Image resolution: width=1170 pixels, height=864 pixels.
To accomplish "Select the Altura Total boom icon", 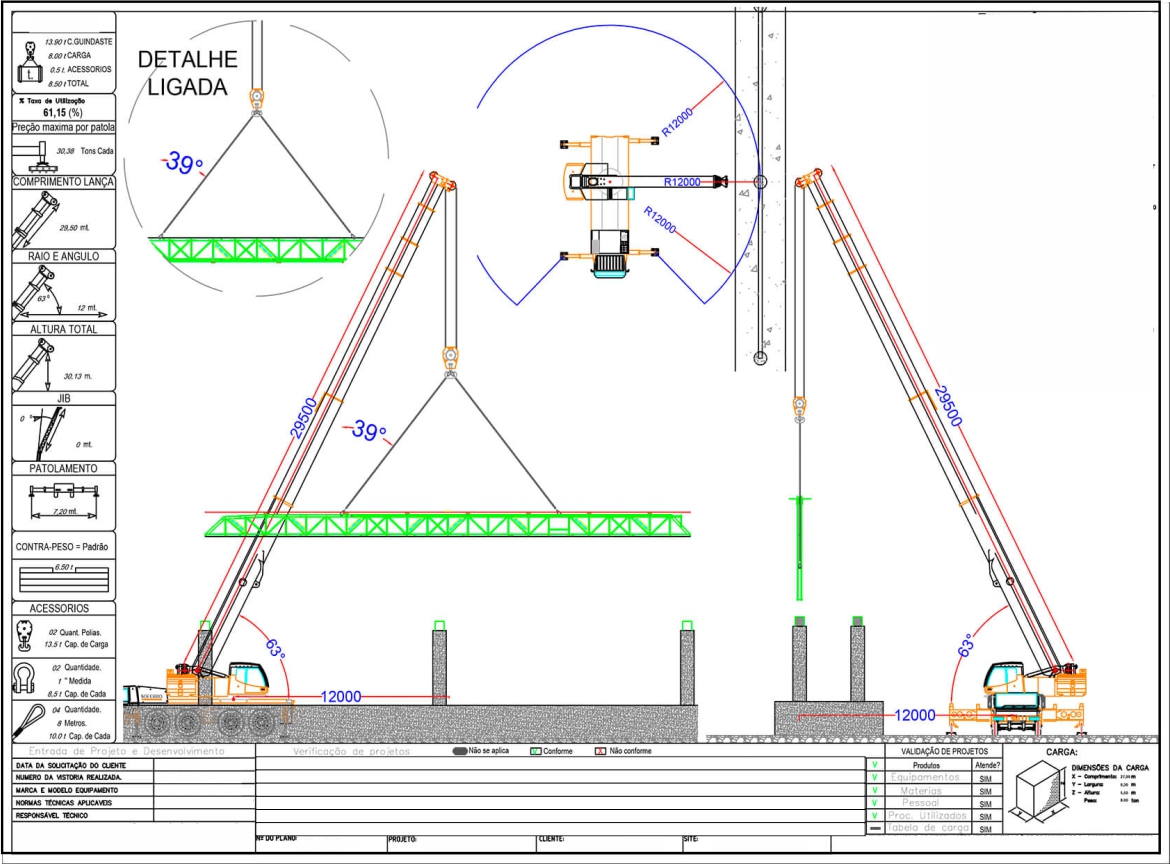I will [x=34, y=364].
